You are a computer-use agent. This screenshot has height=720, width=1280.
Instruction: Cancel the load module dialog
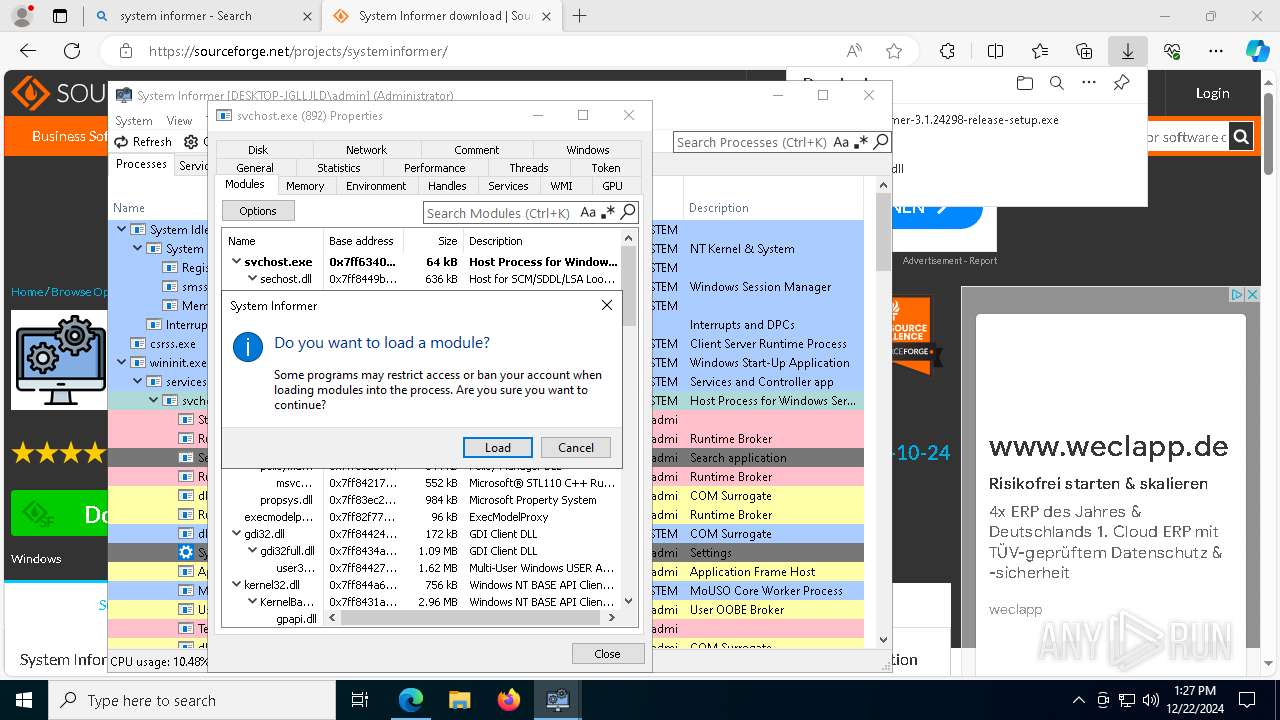pyautogui.click(x=576, y=447)
